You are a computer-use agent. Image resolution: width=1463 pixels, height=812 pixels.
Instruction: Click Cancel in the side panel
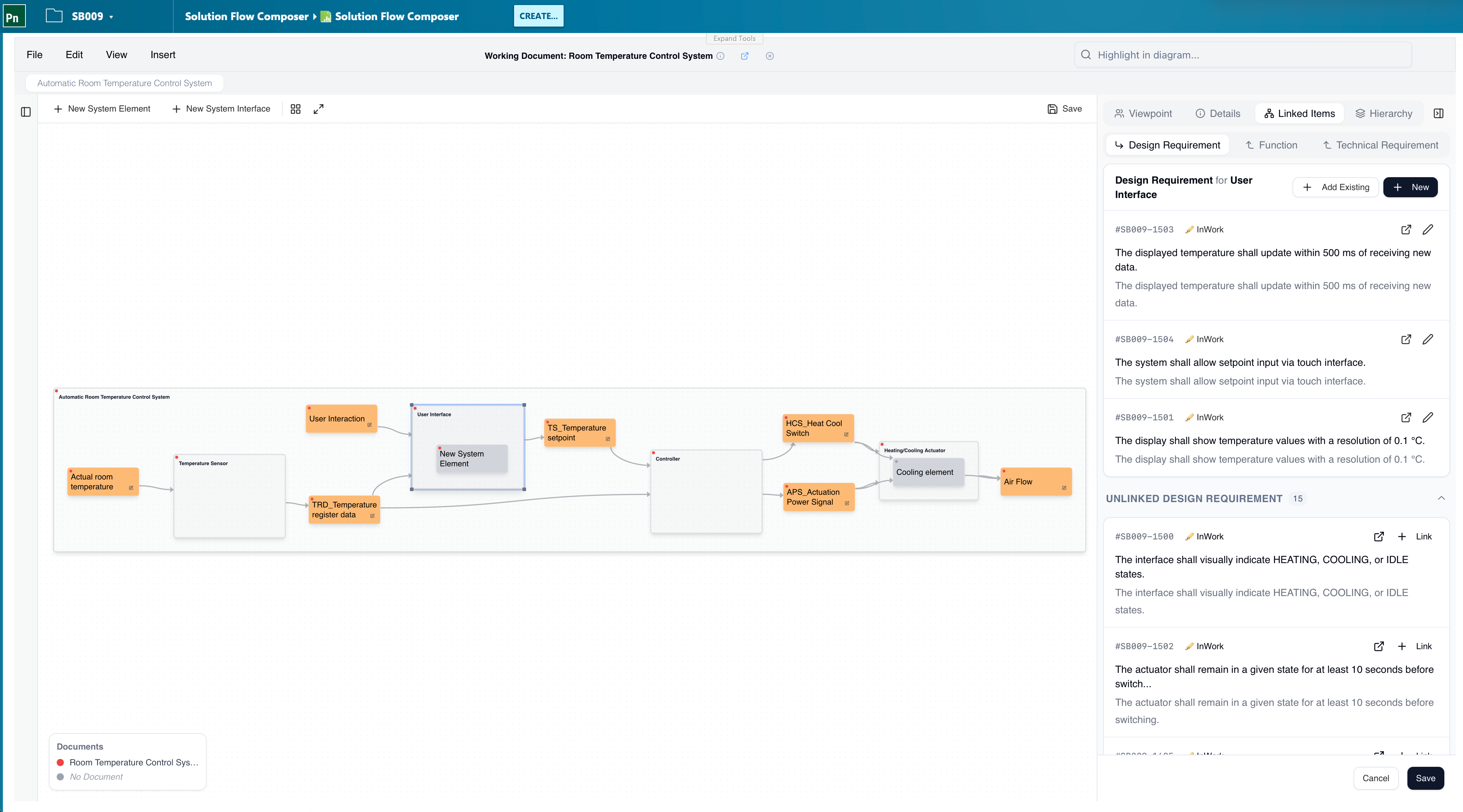pos(1375,778)
